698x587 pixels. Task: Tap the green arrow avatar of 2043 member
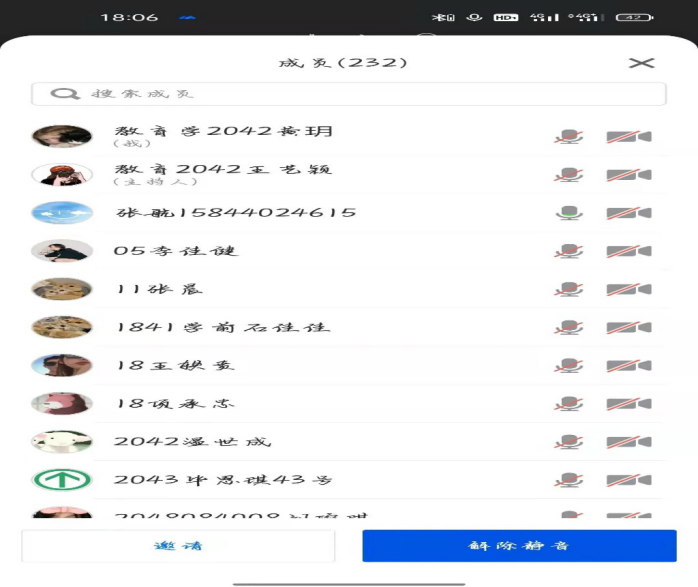62,480
